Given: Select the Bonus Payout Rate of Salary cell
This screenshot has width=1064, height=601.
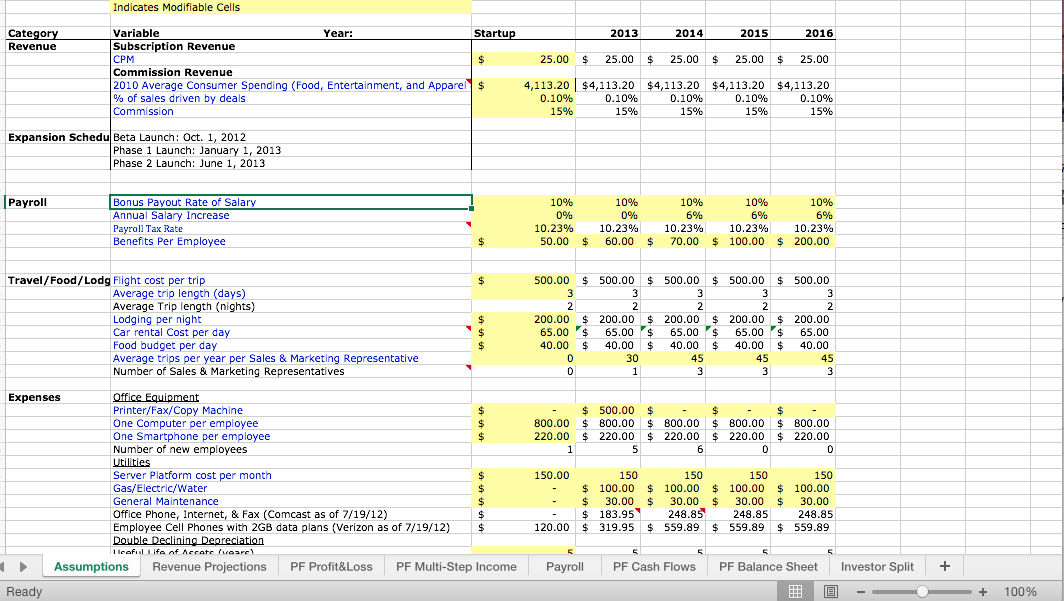Looking at the screenshot, I should [290, 202].
